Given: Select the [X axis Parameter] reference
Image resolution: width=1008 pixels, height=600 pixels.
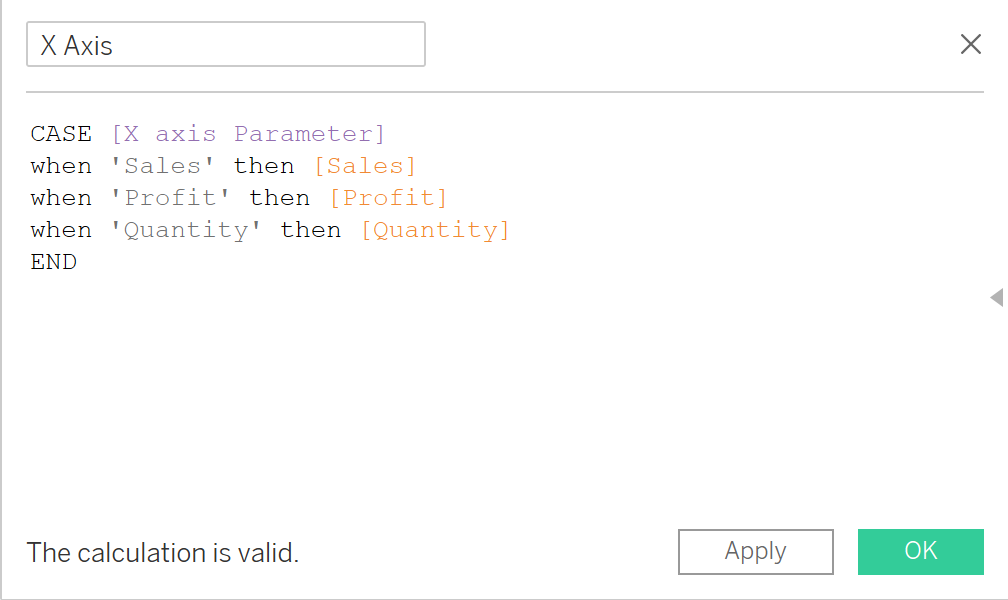Looking at the screenshot, I should pos(248,134).
